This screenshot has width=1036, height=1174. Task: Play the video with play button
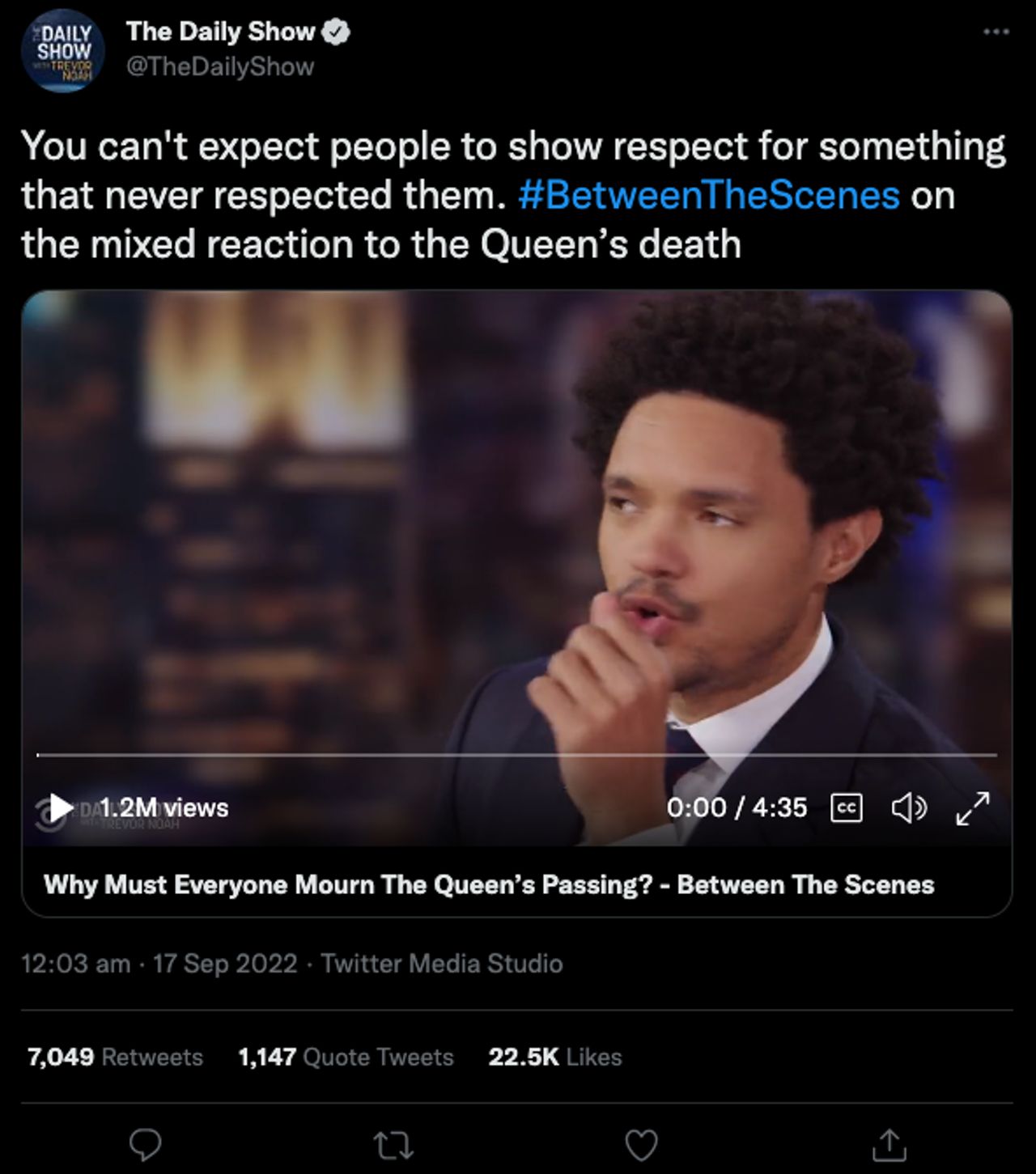pos(61,806)
